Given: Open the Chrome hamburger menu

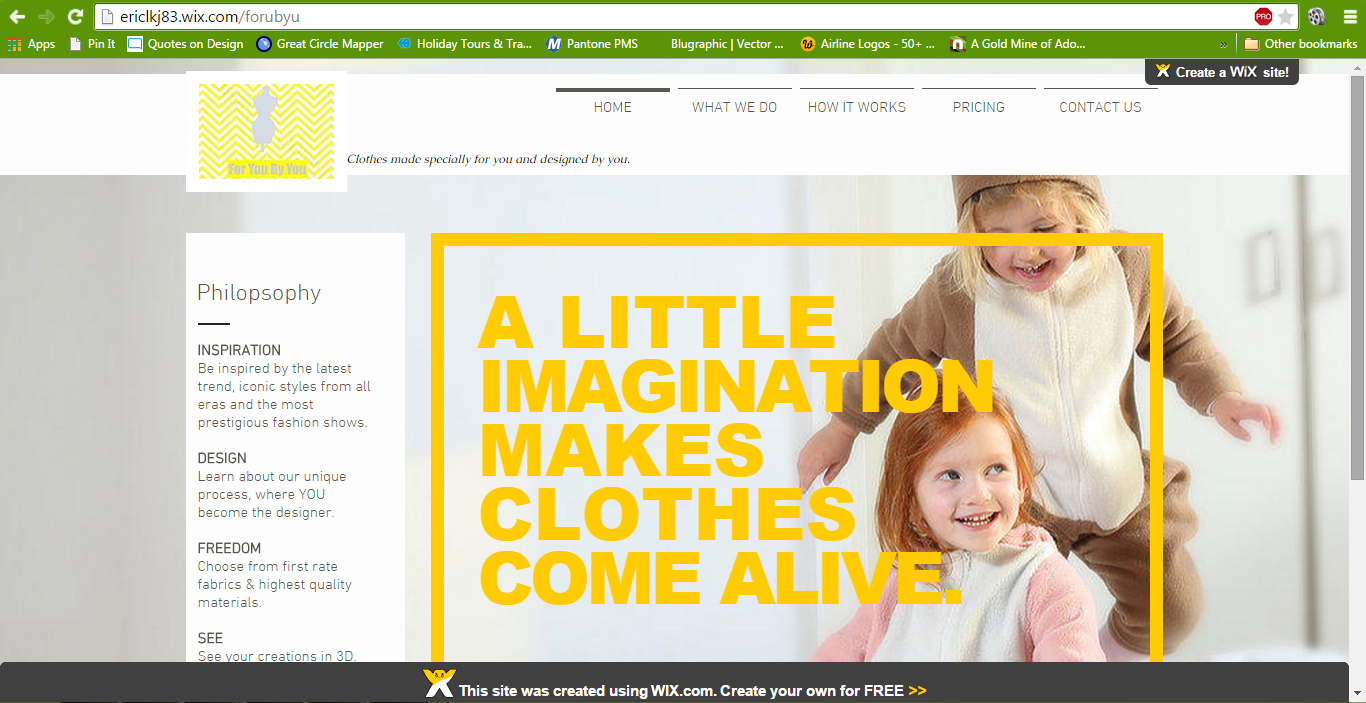Looking at the screenshot, I should (x=1348, y=17).
